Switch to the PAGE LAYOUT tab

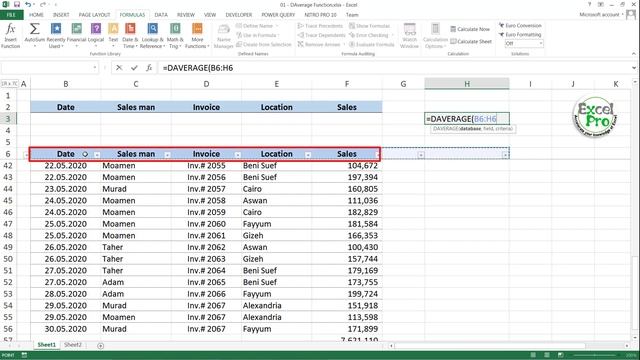(x=94, y=15)
